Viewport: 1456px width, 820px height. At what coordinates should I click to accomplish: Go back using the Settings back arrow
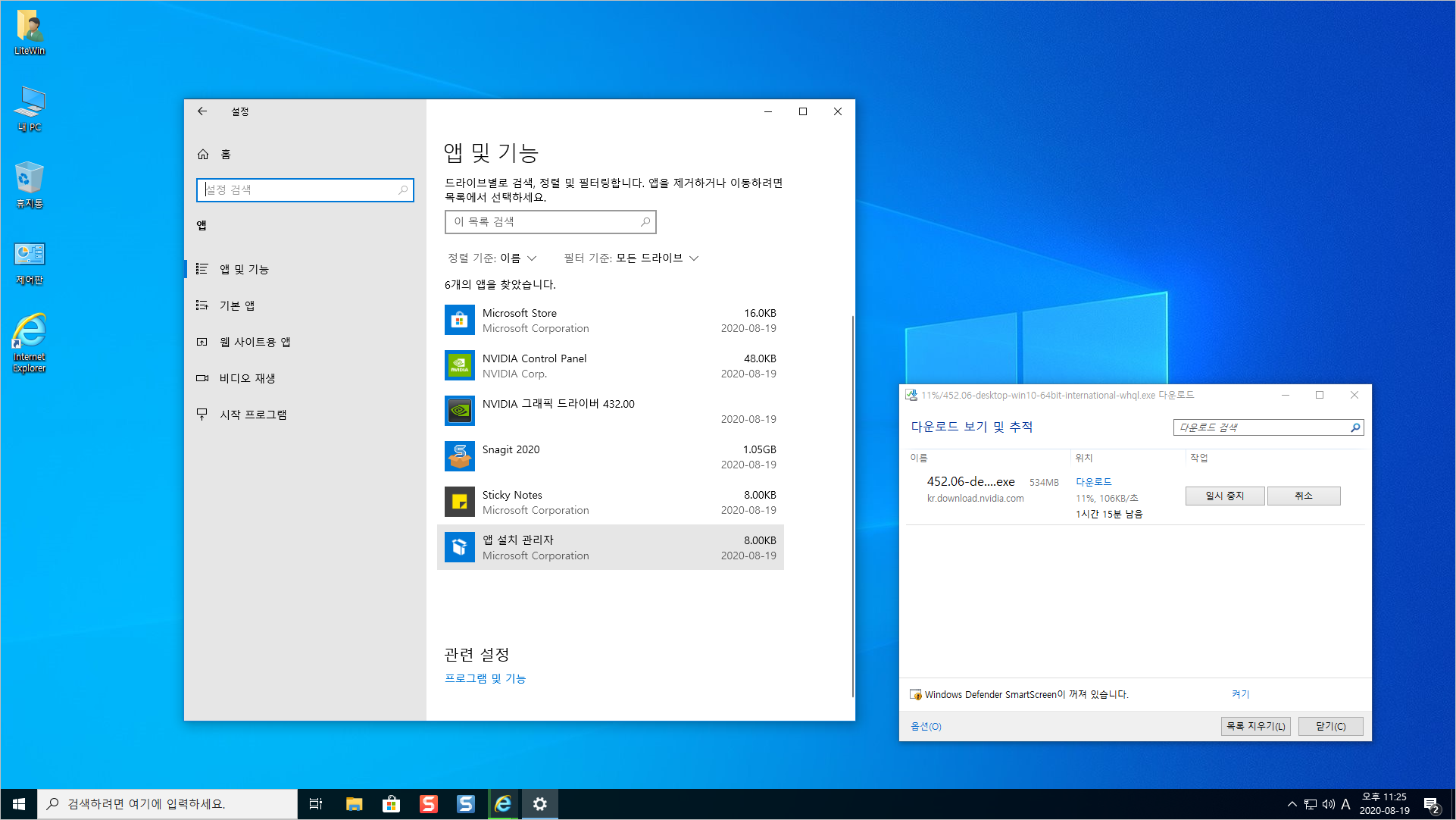pyautogui.click(x=202, y=111)
